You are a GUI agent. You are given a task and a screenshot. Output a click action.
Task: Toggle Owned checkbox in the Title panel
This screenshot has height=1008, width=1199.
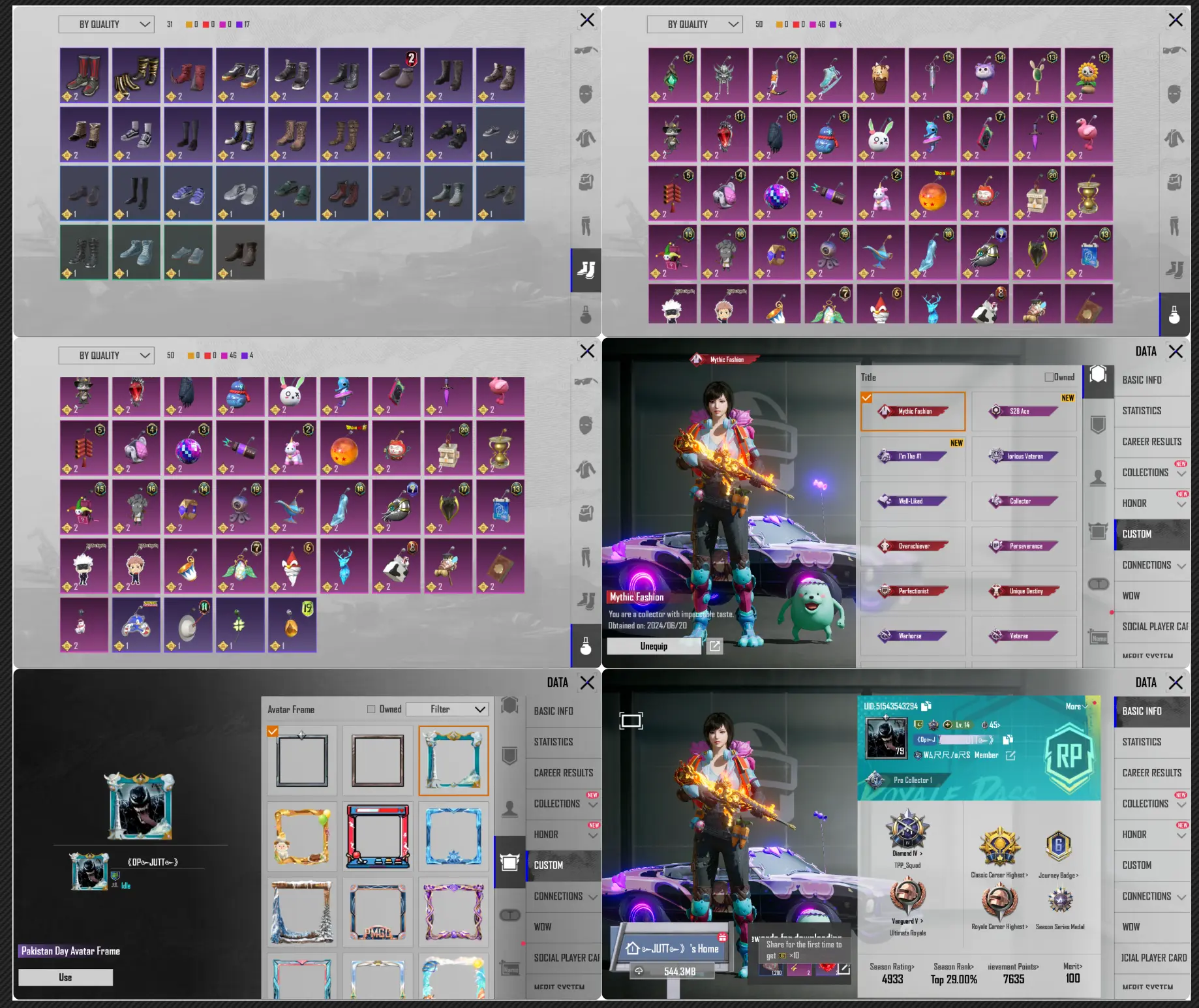(x=1049, y=377)
